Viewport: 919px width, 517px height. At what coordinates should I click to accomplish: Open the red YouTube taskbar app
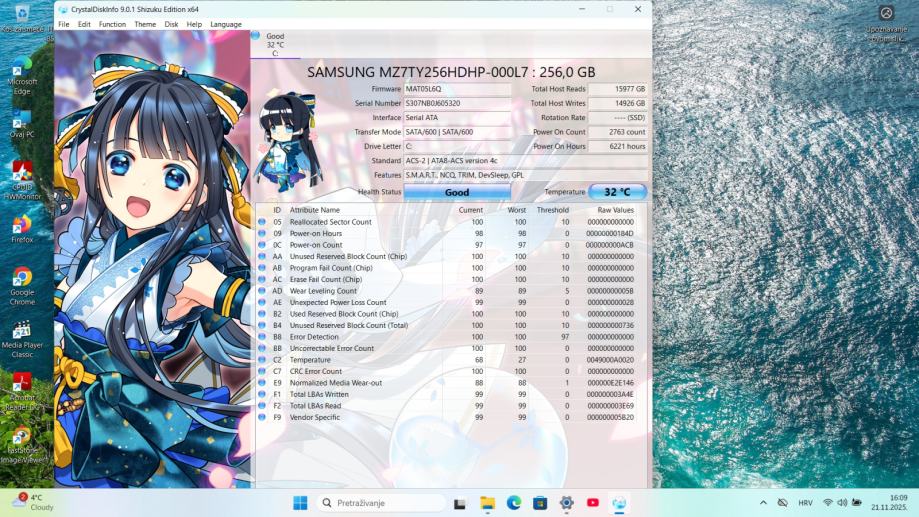point(593,503)
